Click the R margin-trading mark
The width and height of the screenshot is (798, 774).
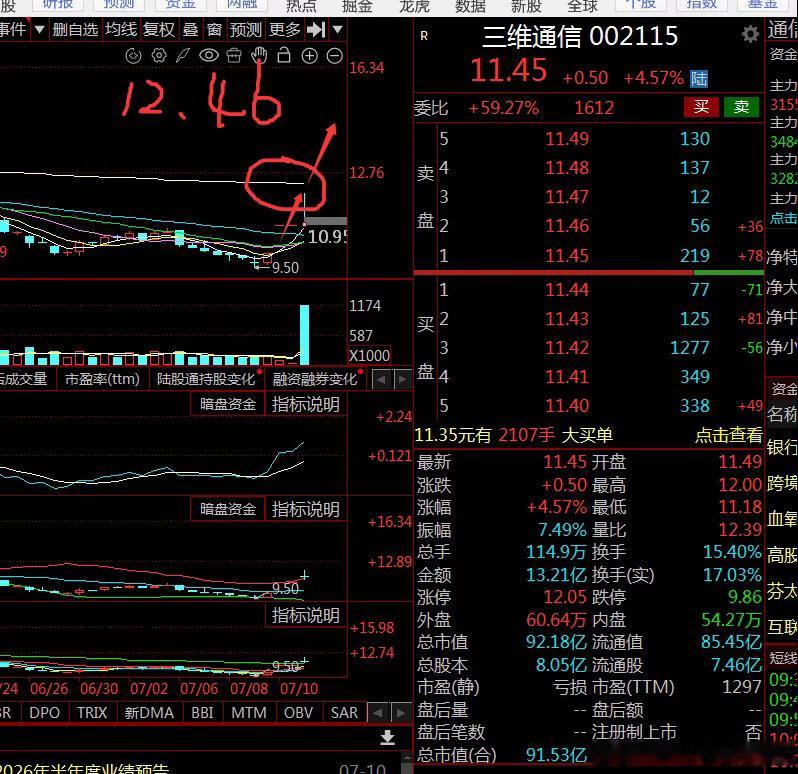pyautogui.click(x=424, y=36)
